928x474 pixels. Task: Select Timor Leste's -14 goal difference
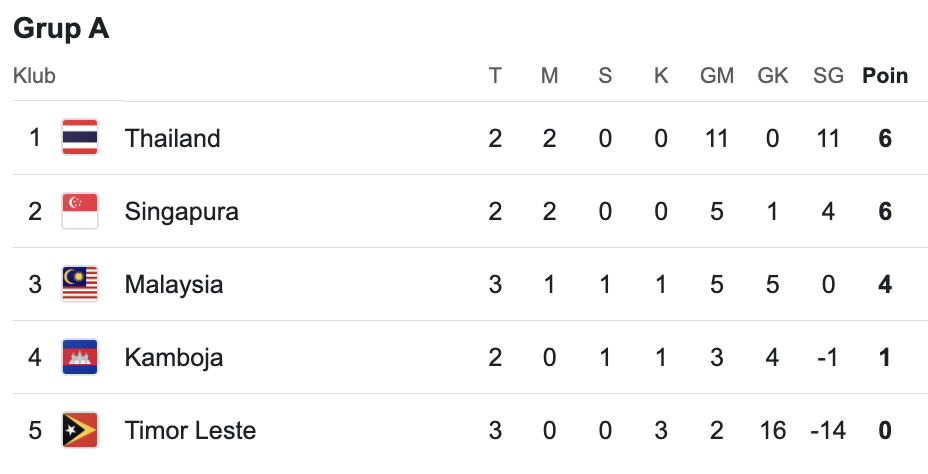point(828,430)
